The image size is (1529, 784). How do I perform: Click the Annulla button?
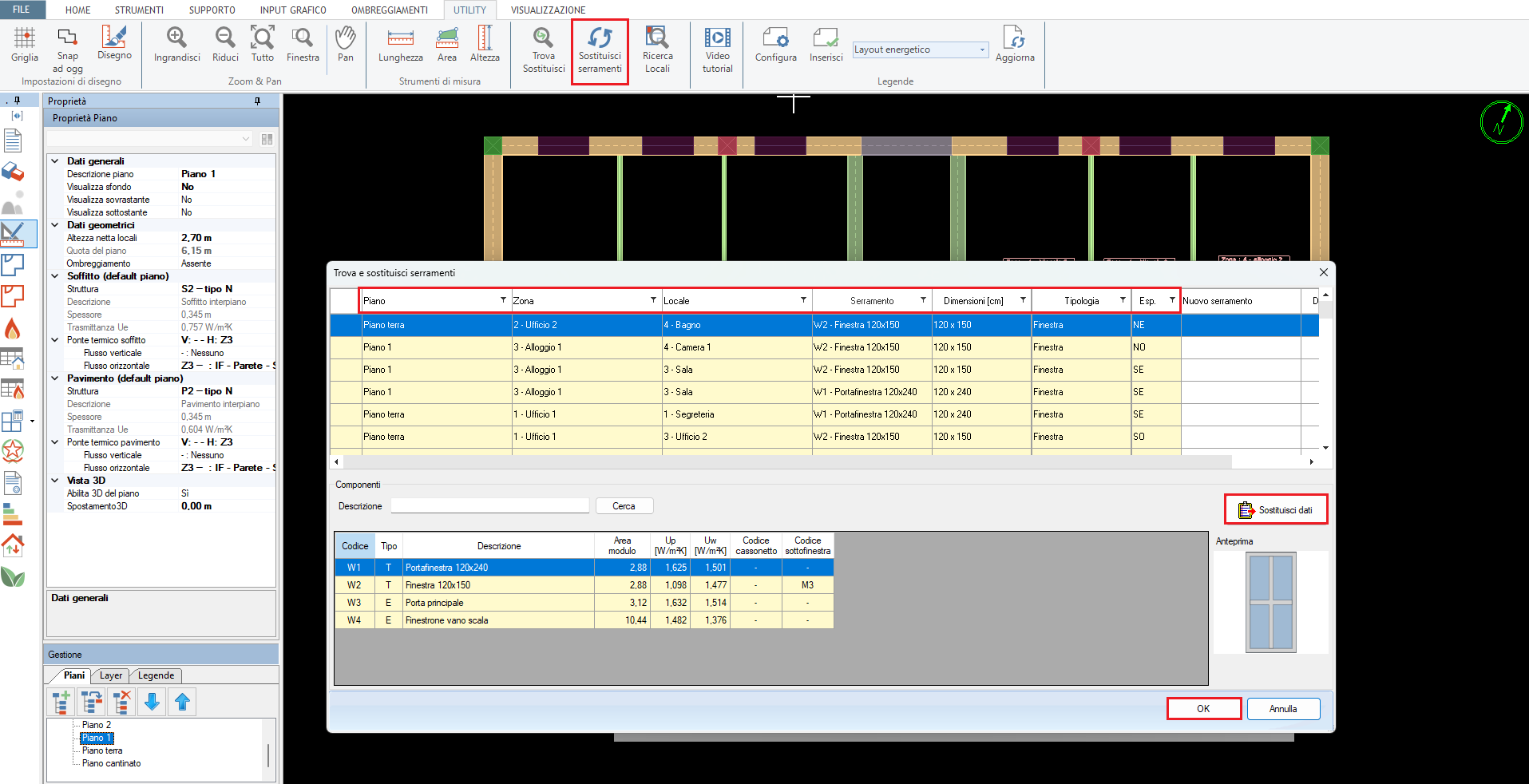pyautogui.click(x=1283, y=709)
